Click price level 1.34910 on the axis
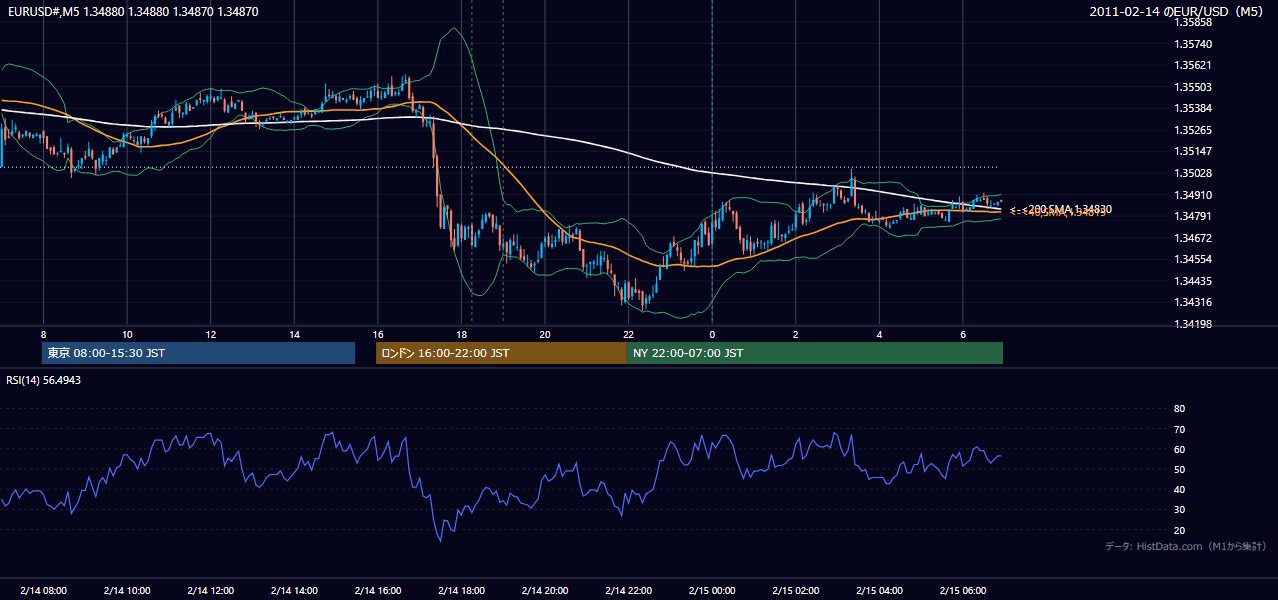 click(1195, 195)
